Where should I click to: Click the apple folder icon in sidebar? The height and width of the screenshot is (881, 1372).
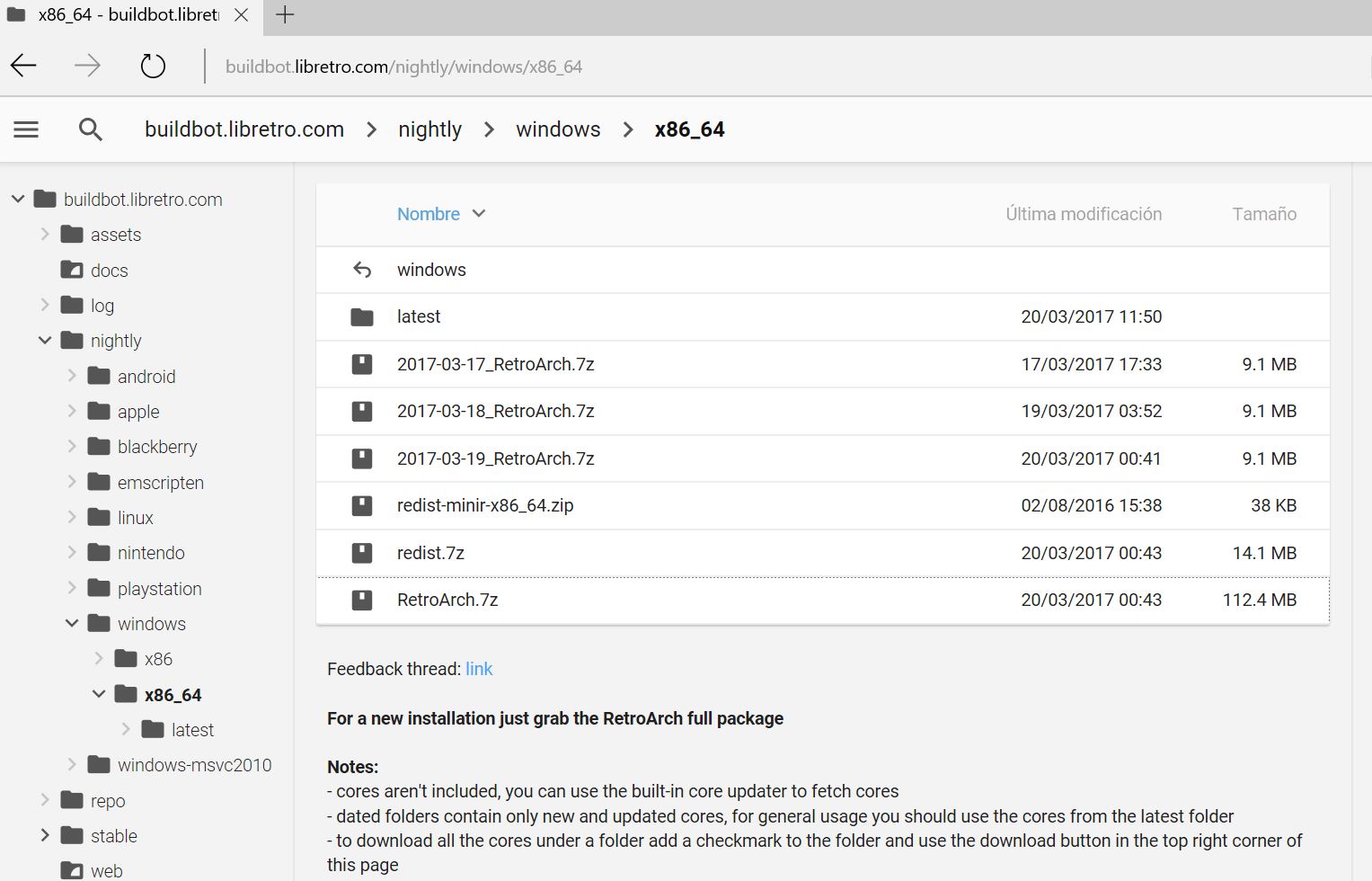[x=99, y=411]
